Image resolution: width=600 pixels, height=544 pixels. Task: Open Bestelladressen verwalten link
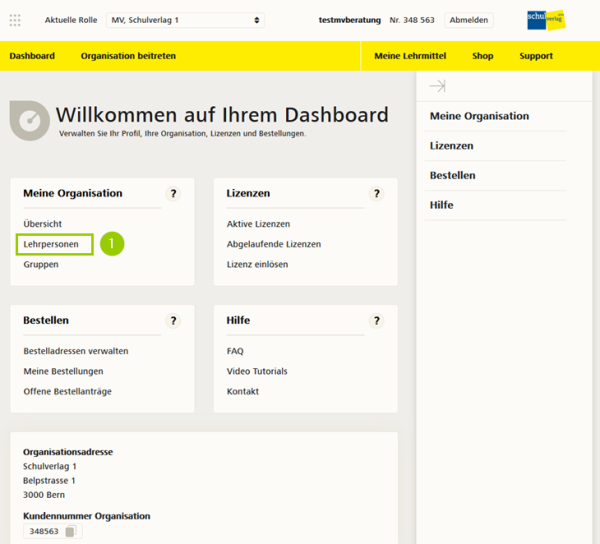tap(75, 351)
